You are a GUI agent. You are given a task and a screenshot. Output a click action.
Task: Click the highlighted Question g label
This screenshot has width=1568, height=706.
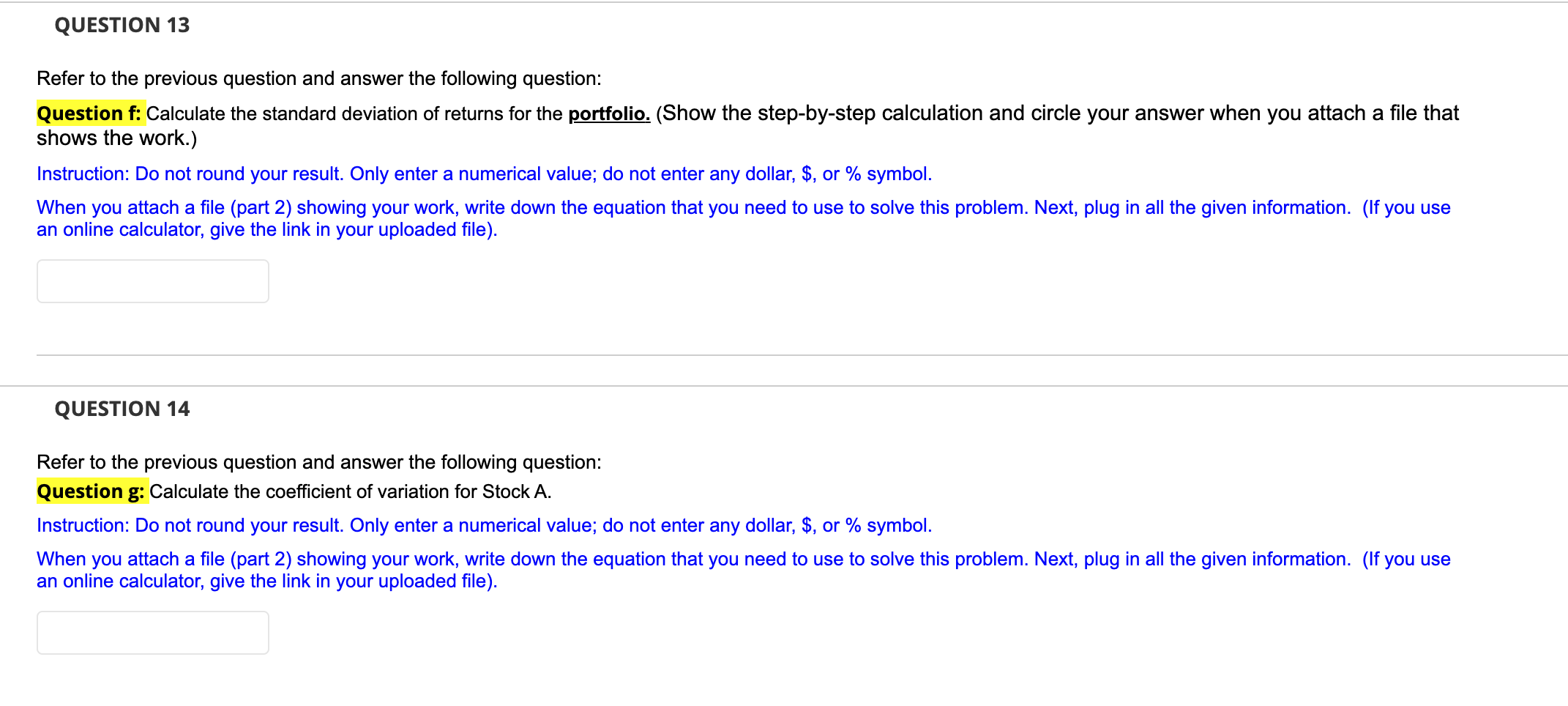(92, 491)
